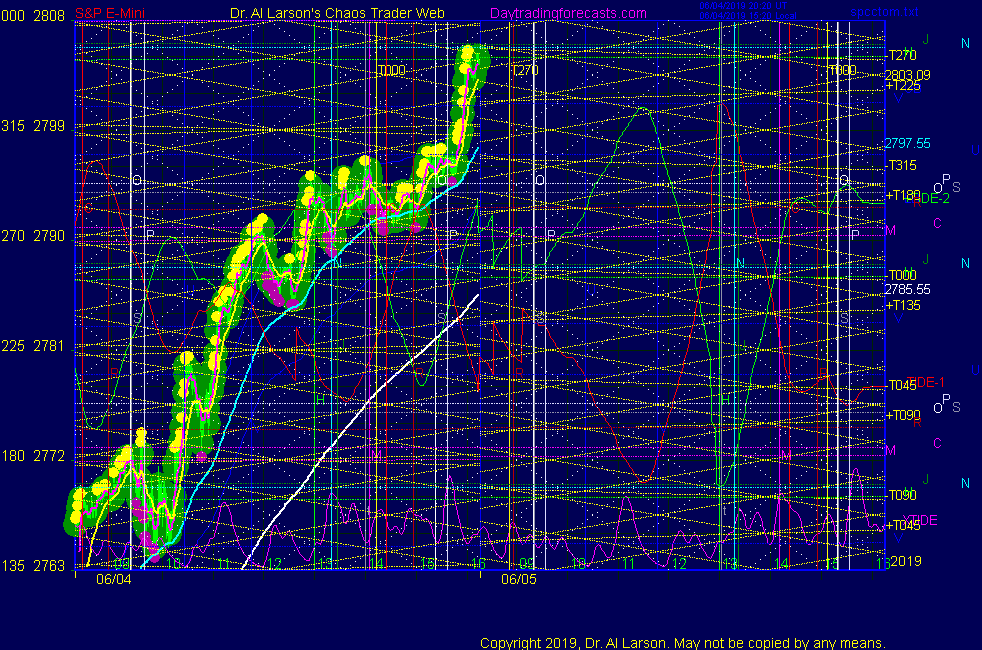Click the T315 level label on right

click(903, 164)
